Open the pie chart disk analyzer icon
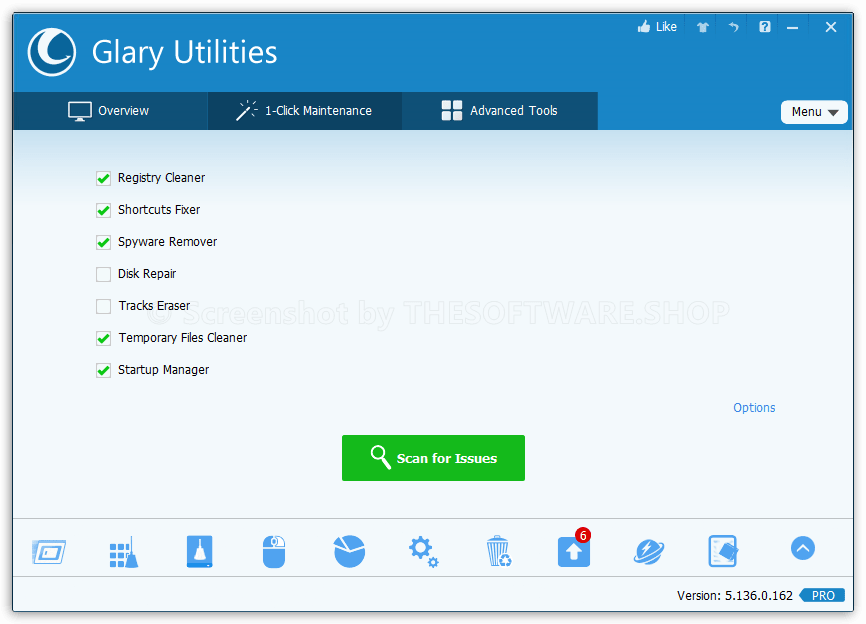 [349, 551]
